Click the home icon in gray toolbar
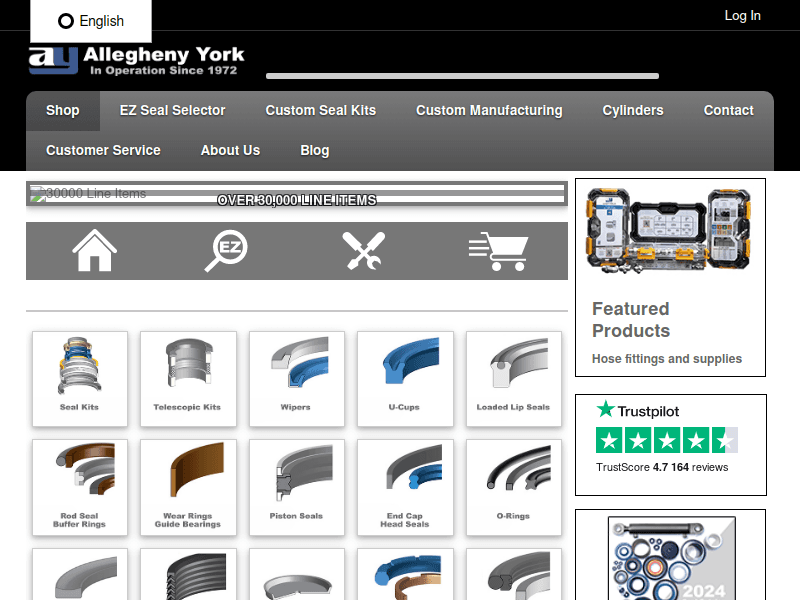The image size is (800, 600). pyautogui.click(x=95, y=251)
